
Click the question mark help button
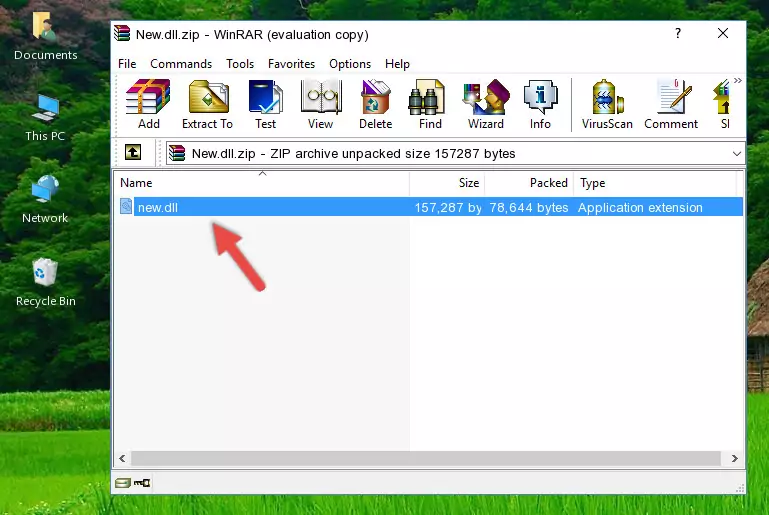pyautogui.click(x=678, y=33)
